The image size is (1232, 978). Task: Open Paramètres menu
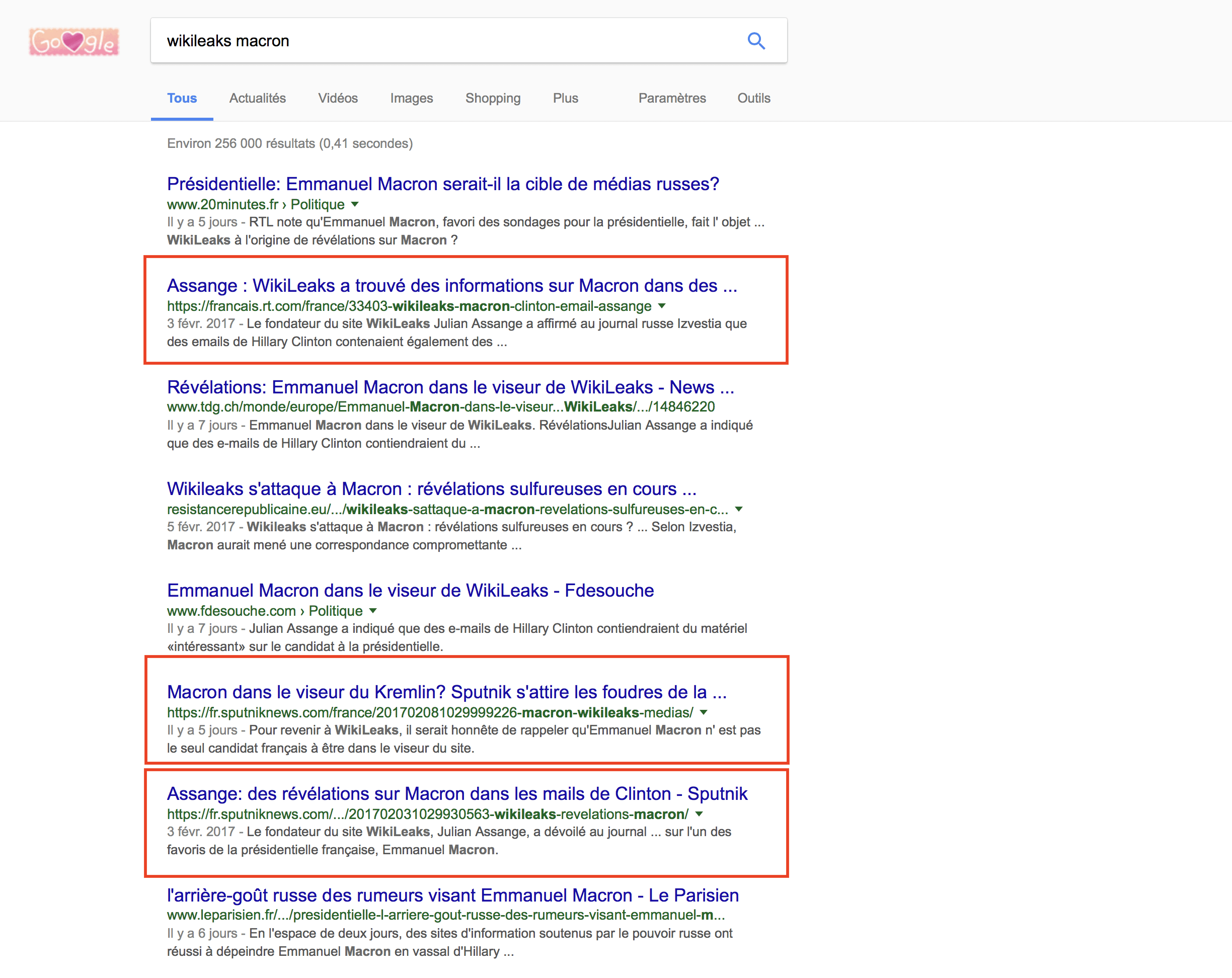tap(672, 98)
